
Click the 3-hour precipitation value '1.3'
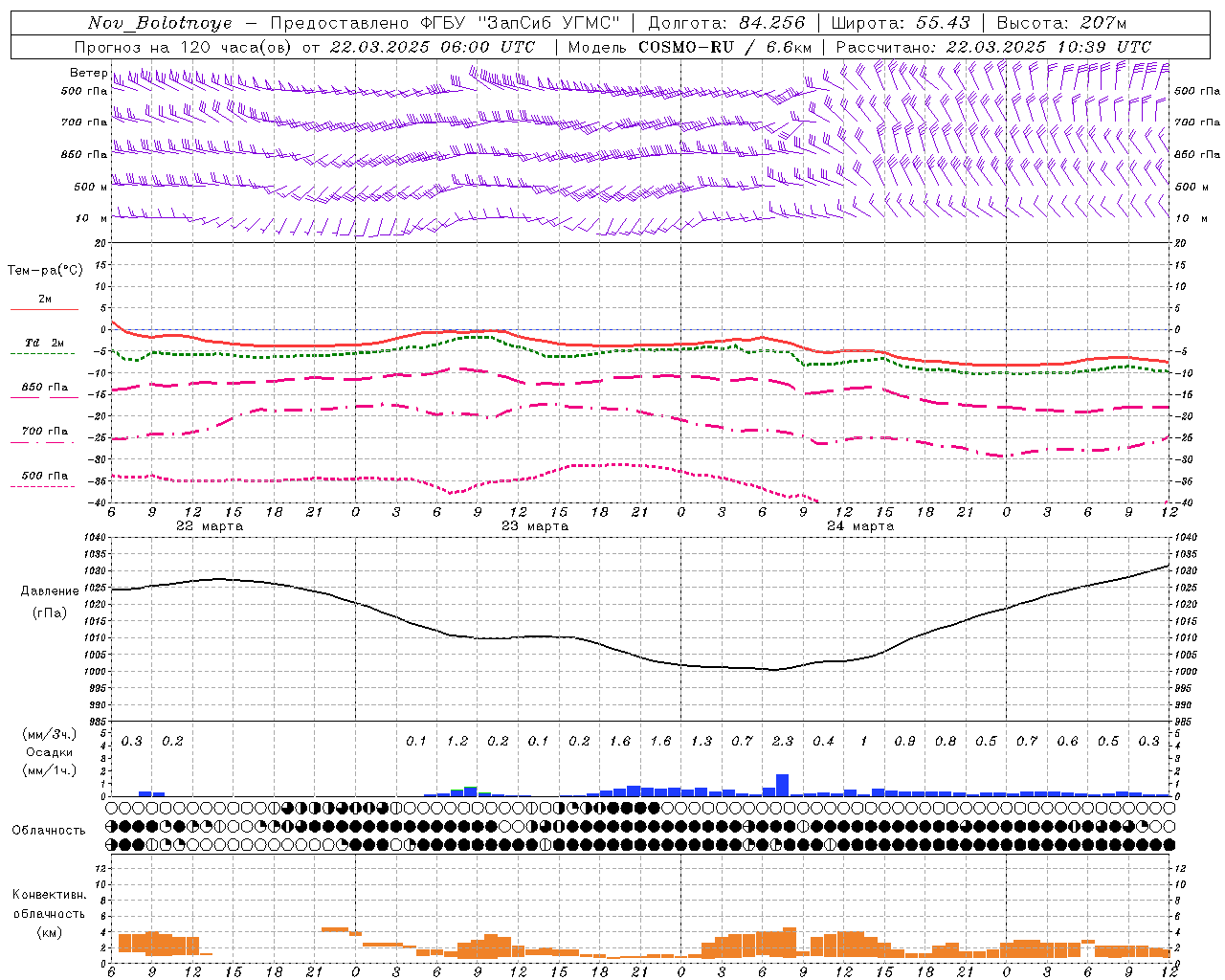(x=702, y=742)
